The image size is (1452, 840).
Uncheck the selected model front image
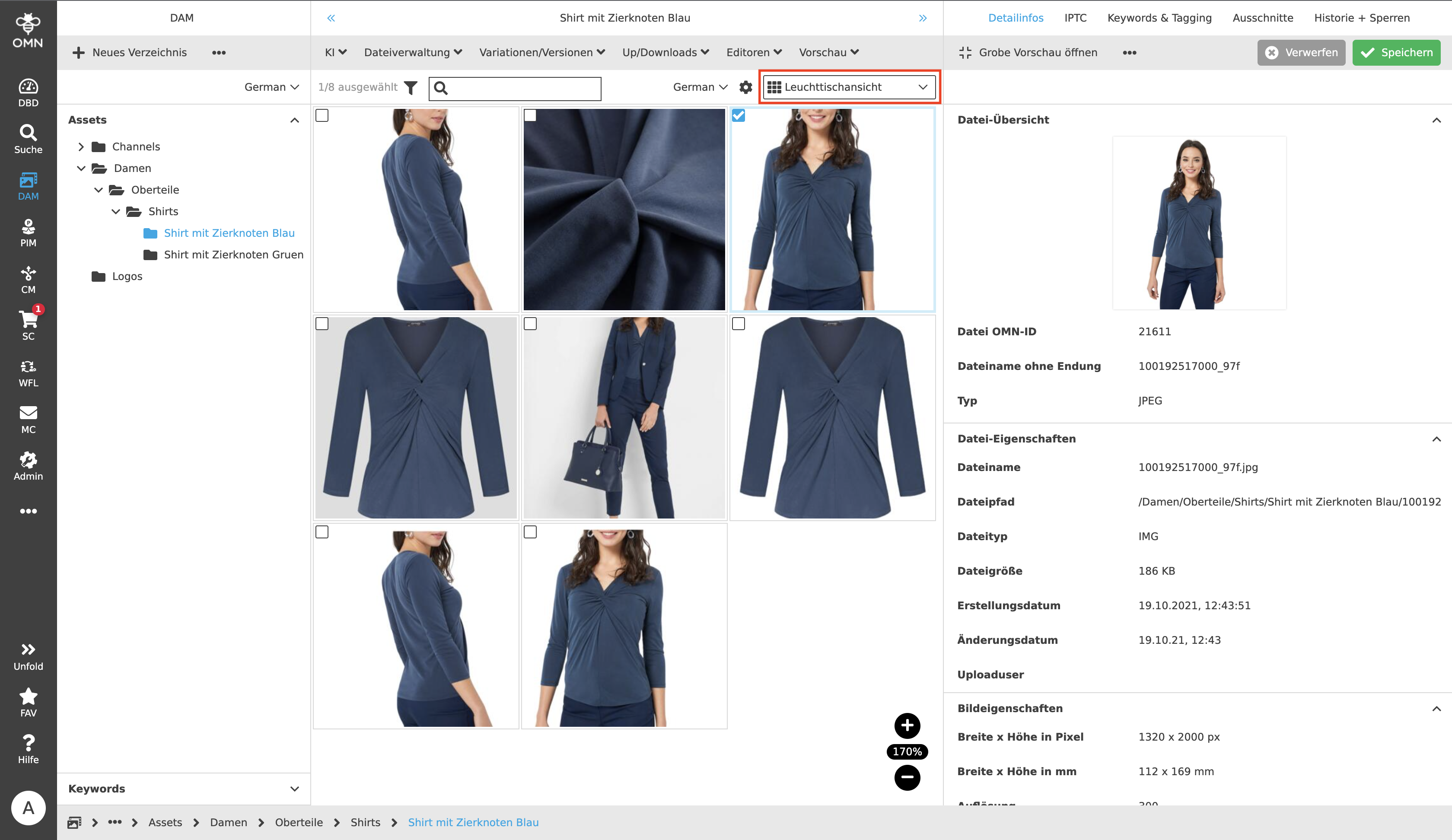[738, 116]
